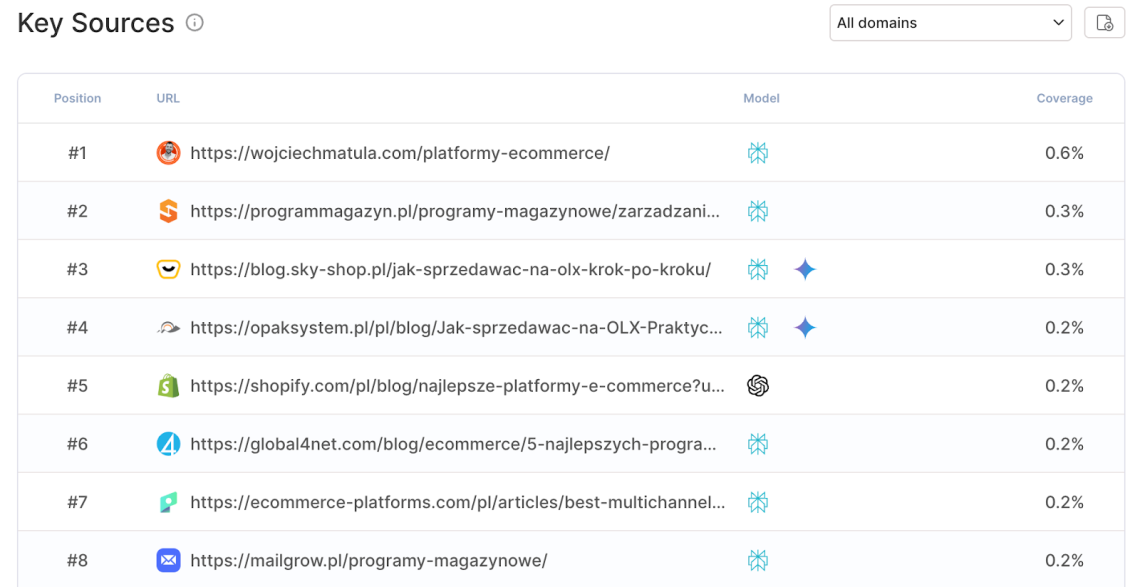Click the global4net.com favicon on row #6
Viewport: 1140px width, 587px height.
167,443
